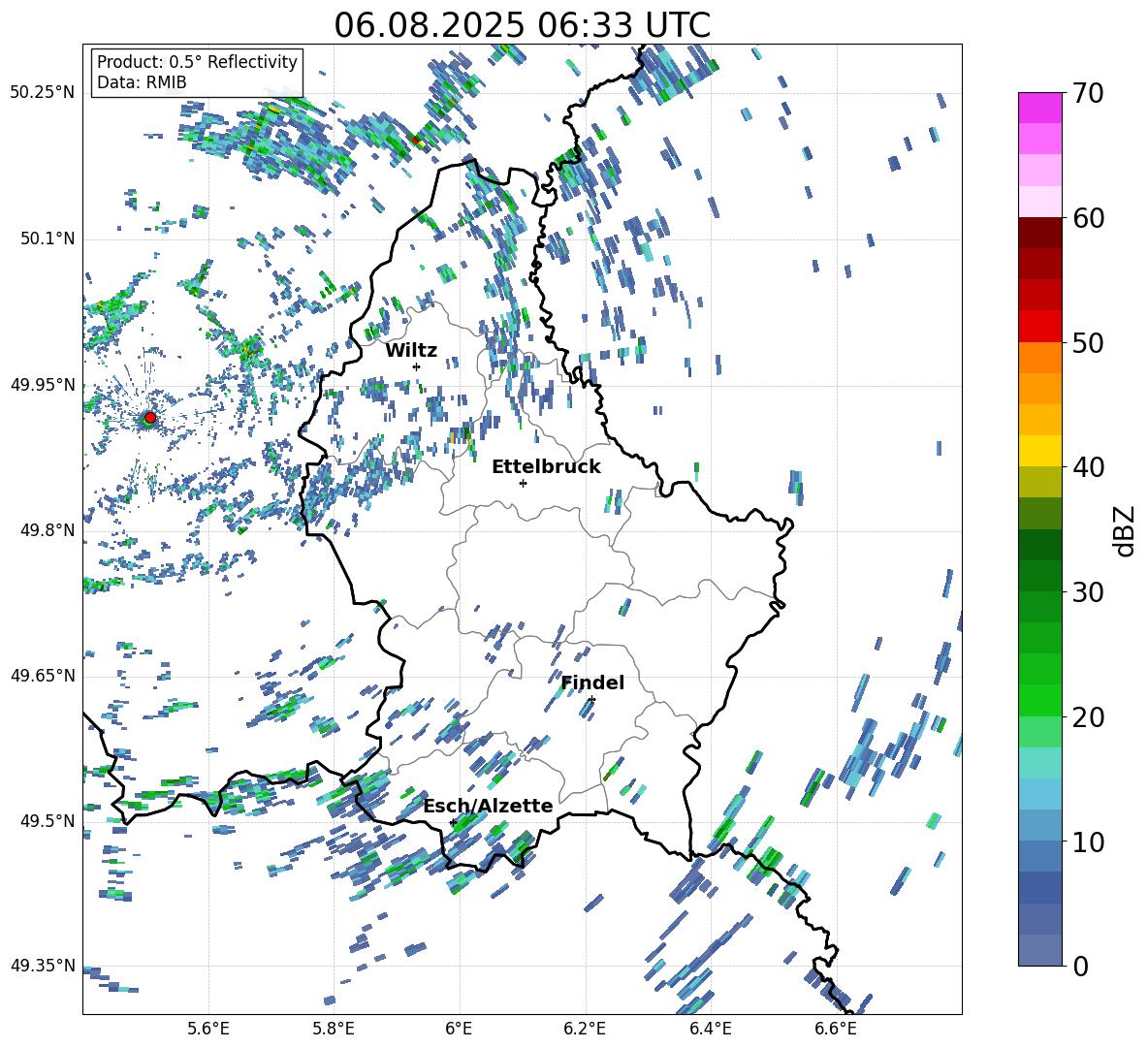This screenshot has width=1148, height=1048.
Task: Click the Wiltz station cross marker
Action: [417, 366]
